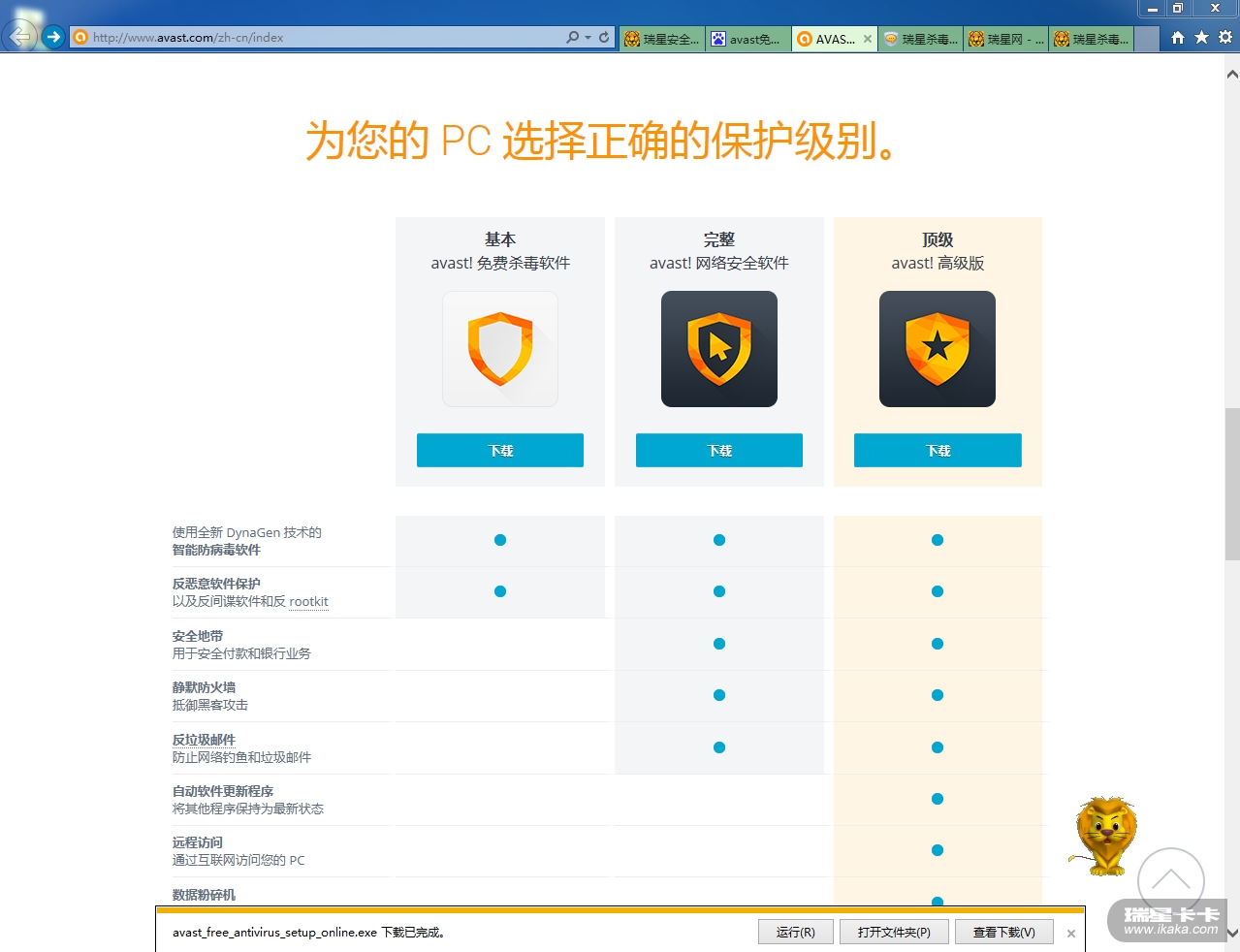Switch to the last 瑞星杀毒 tab
The image size is (1240, 952).
pos(1092,39)
